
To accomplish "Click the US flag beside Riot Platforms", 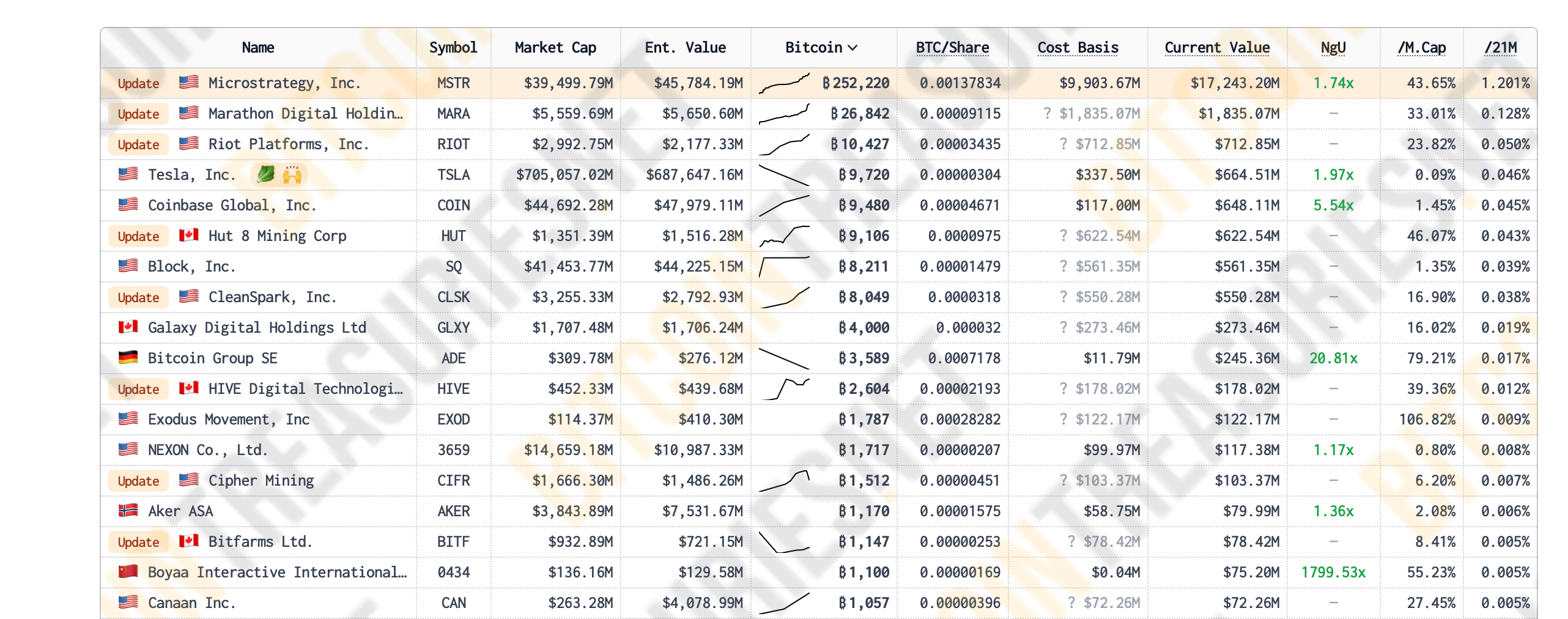I will click(x=188, y=143).
